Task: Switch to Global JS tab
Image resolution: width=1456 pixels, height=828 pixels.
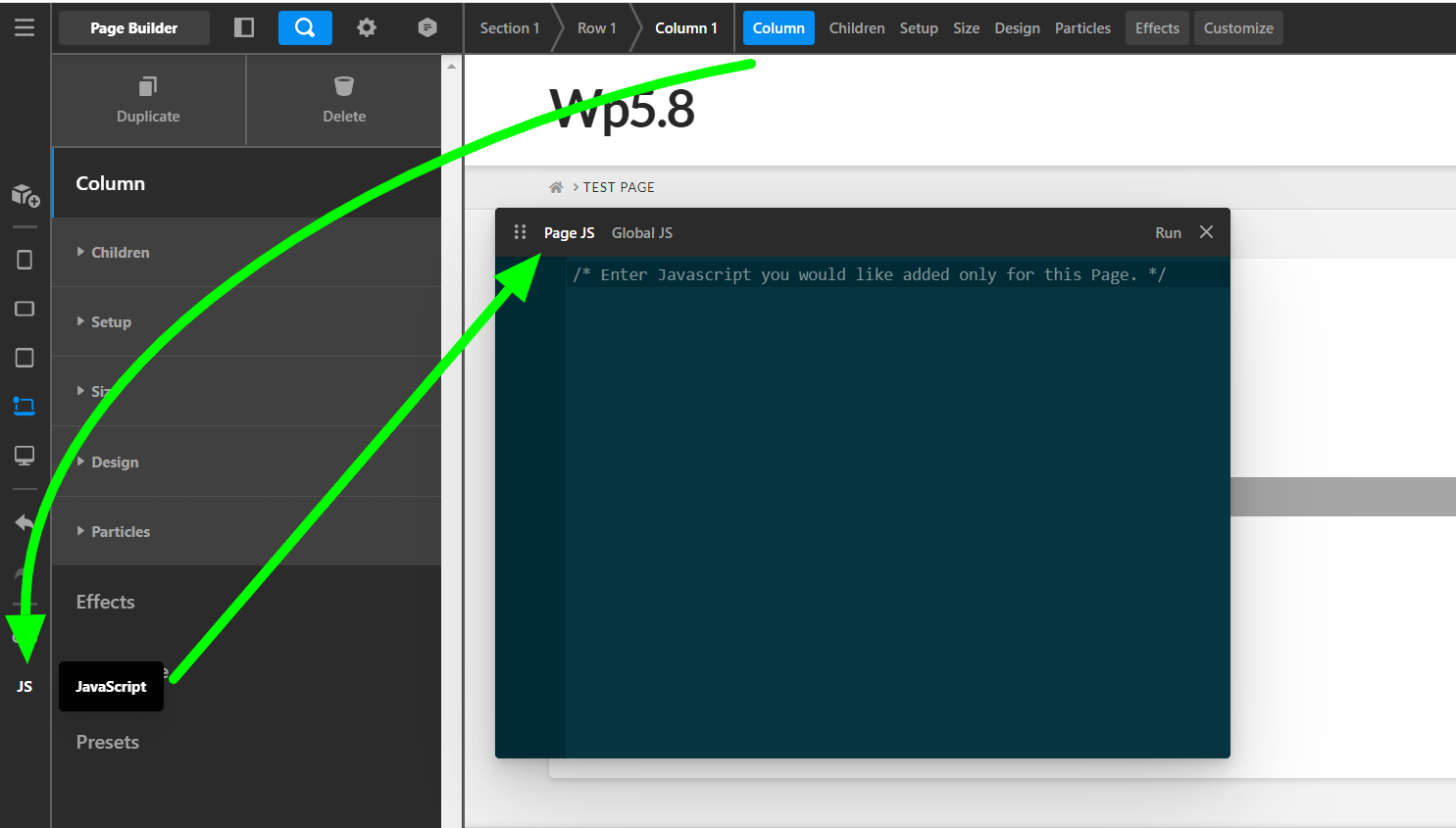Action: point(641,232)
